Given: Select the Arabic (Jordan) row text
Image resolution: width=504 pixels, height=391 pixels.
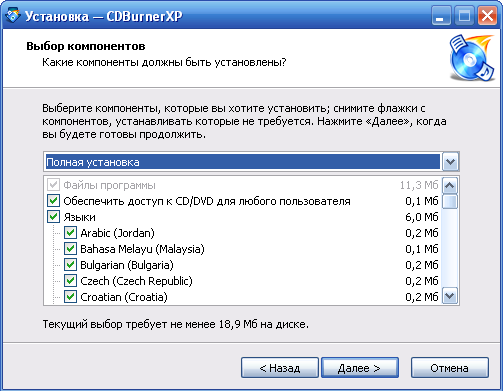Looking at the screenshot, I should [117, 233].
